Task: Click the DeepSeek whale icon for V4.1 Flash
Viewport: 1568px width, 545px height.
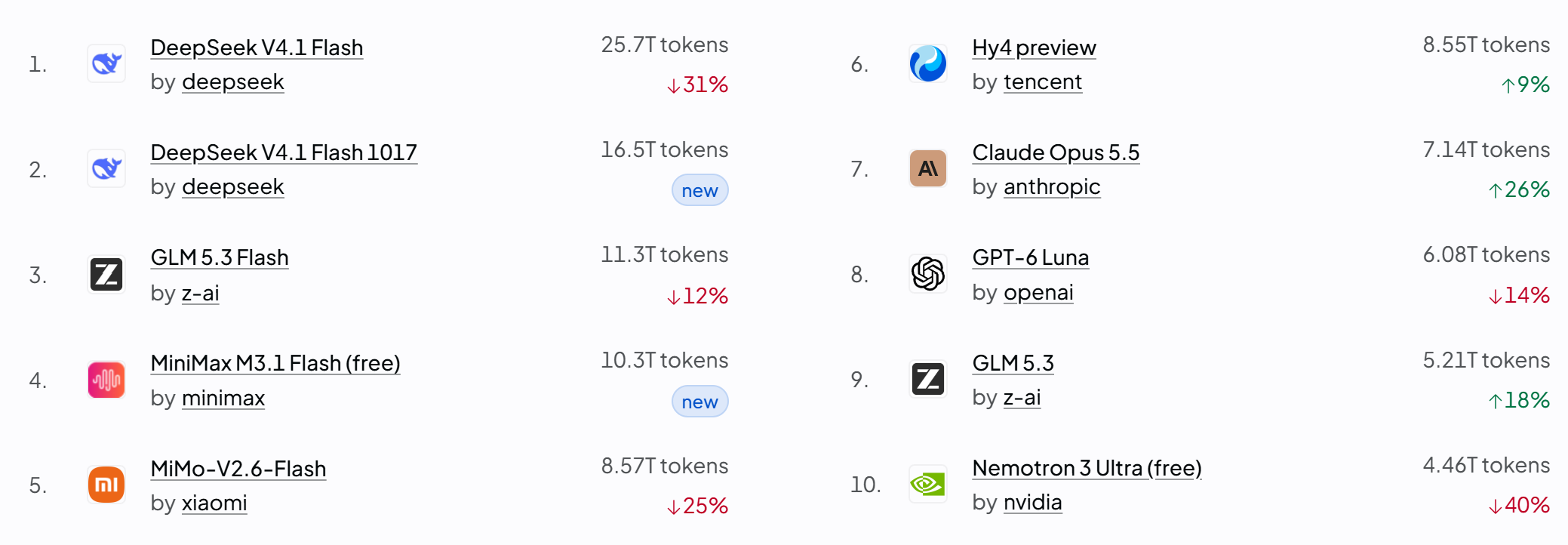Action: pyautogui.click(x=106, y=63)
